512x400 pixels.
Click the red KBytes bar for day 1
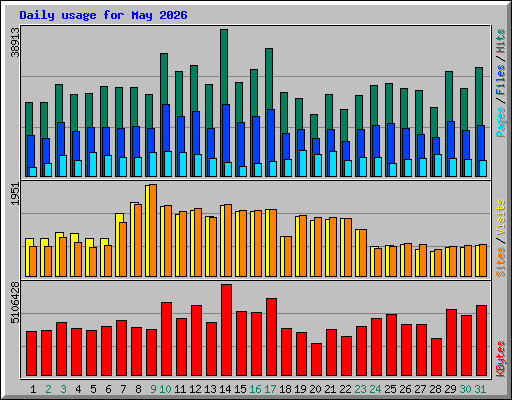[31, 354]
